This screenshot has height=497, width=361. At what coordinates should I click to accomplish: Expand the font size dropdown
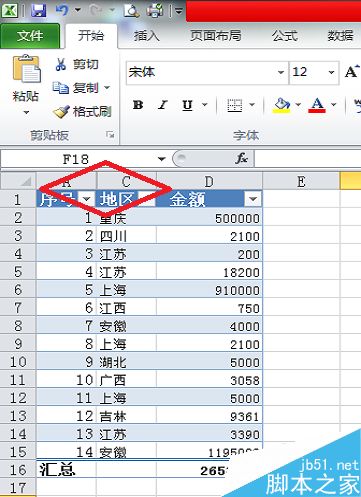pos(331,72)
